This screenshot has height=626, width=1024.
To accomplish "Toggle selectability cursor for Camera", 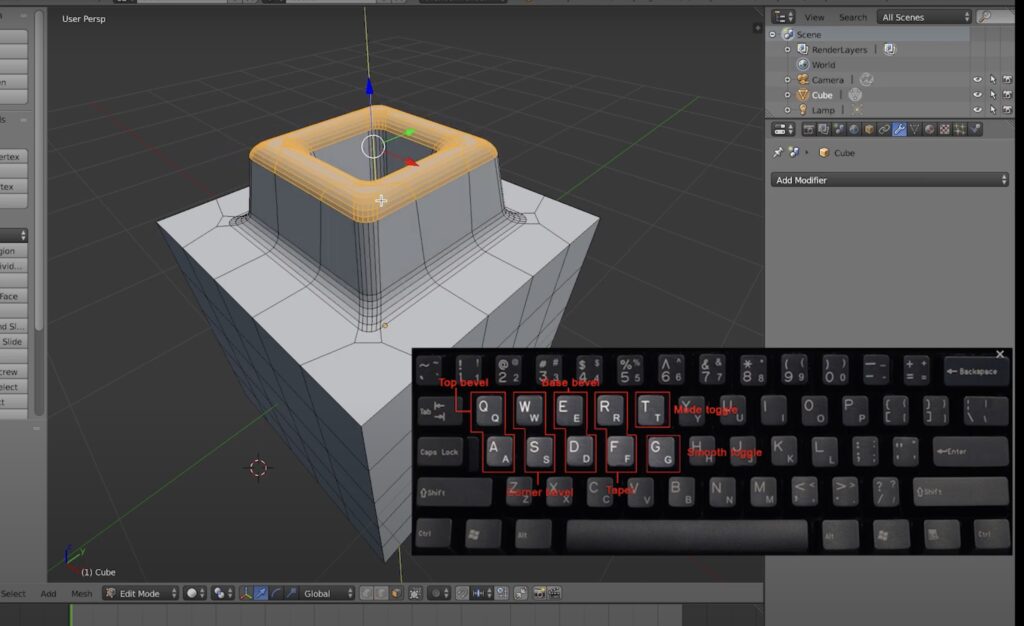I will click(x=993, y=80).
